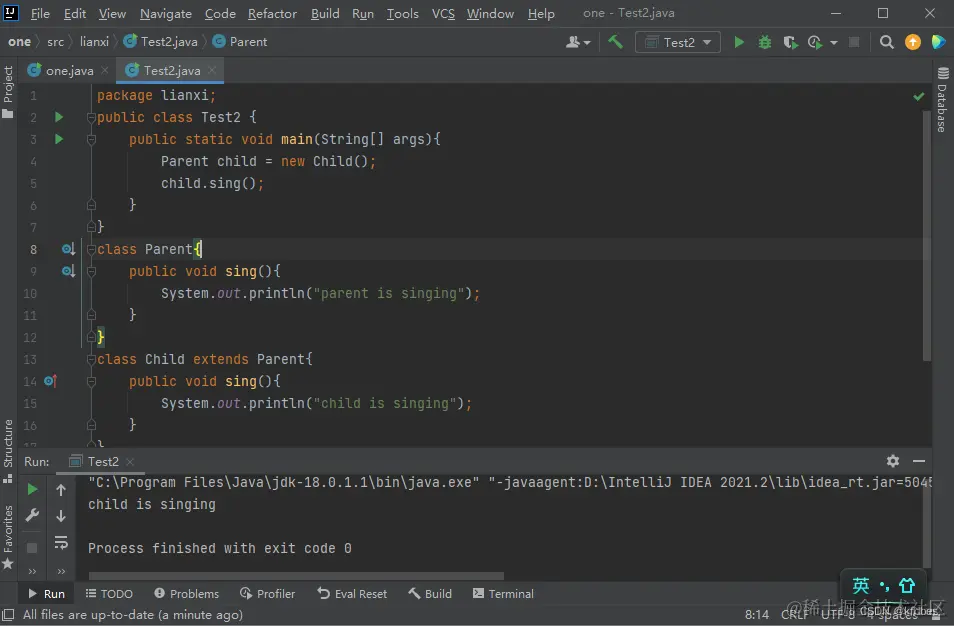Image resolution: width=954 pixels, height=626 pixels.
Task: Click the run gutter arrow beside class Test2
Action: (59, 117)
